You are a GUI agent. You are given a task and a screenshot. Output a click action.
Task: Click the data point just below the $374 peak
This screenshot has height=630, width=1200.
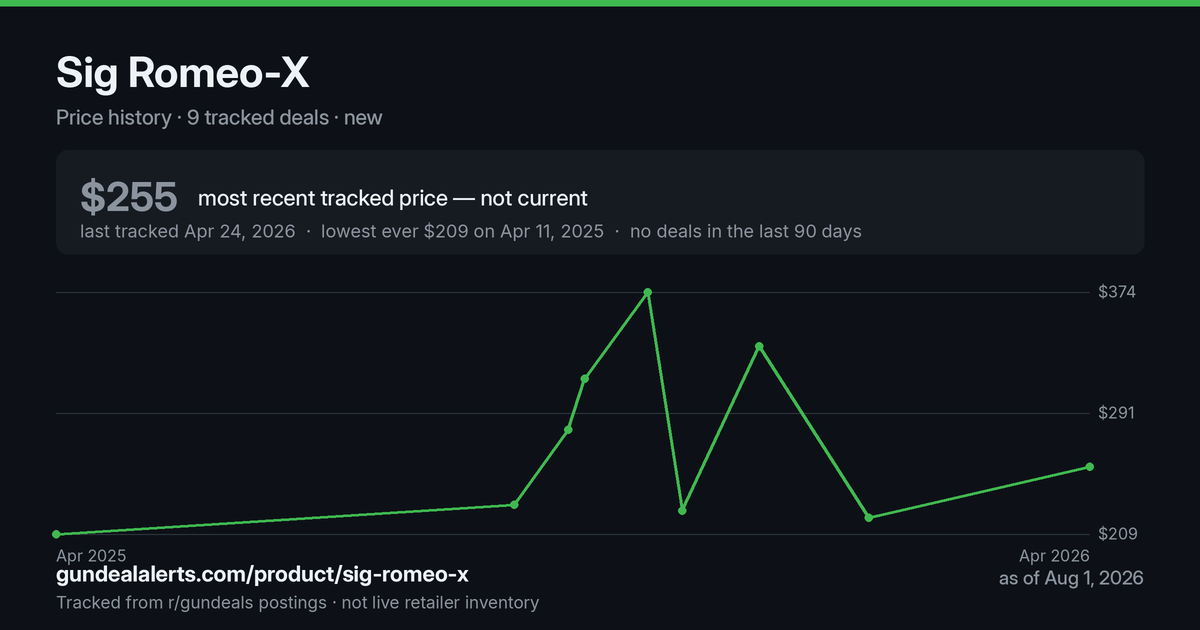[x=584, y=379]
